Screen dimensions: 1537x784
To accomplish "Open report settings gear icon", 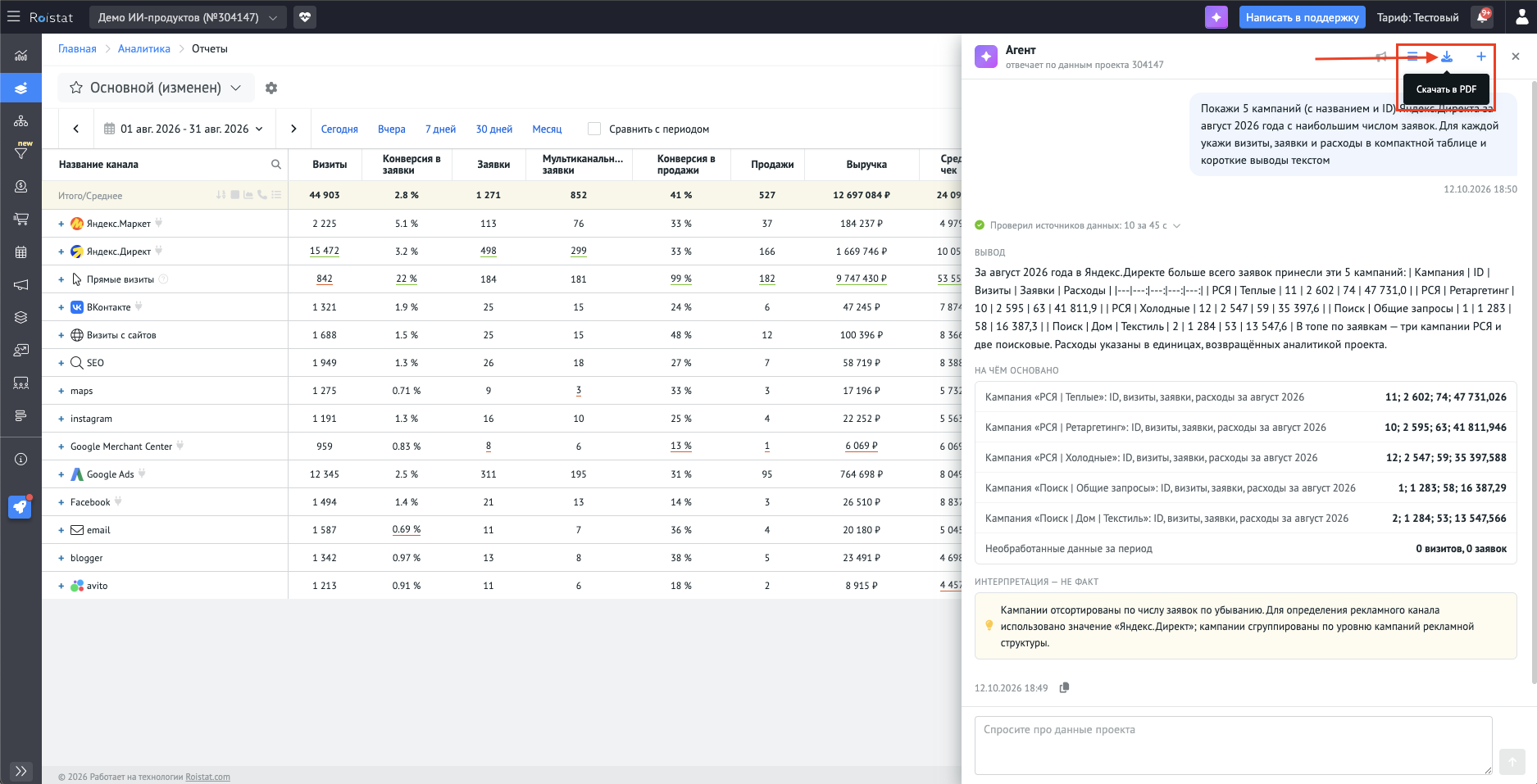I will 271,88.
